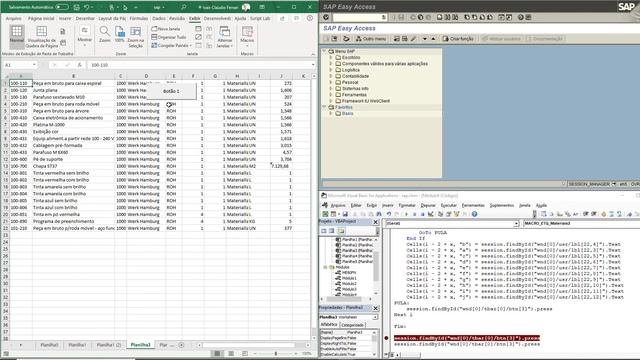This screenshot has width=640, height=360.
Task: Open the Página Inicial ribbon tab
Action: coord(41,18)
